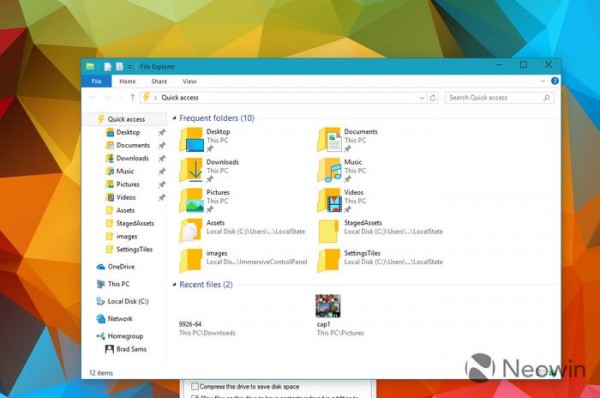This screenshot has width=600, height=398.
Task: Open the Music folder icon in Frequent folders
Action: (329, 170)
